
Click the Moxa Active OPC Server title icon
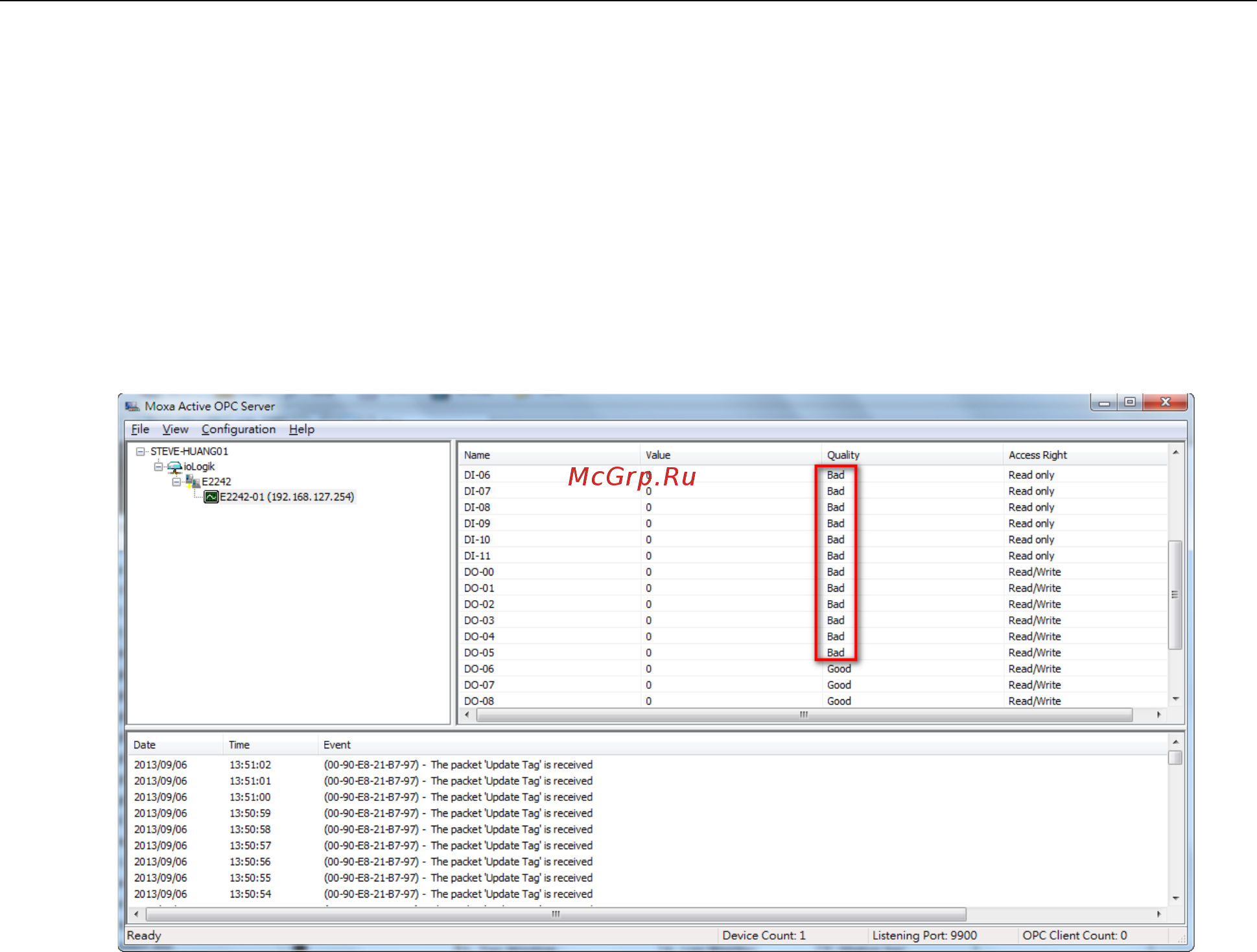pos(132,406)
